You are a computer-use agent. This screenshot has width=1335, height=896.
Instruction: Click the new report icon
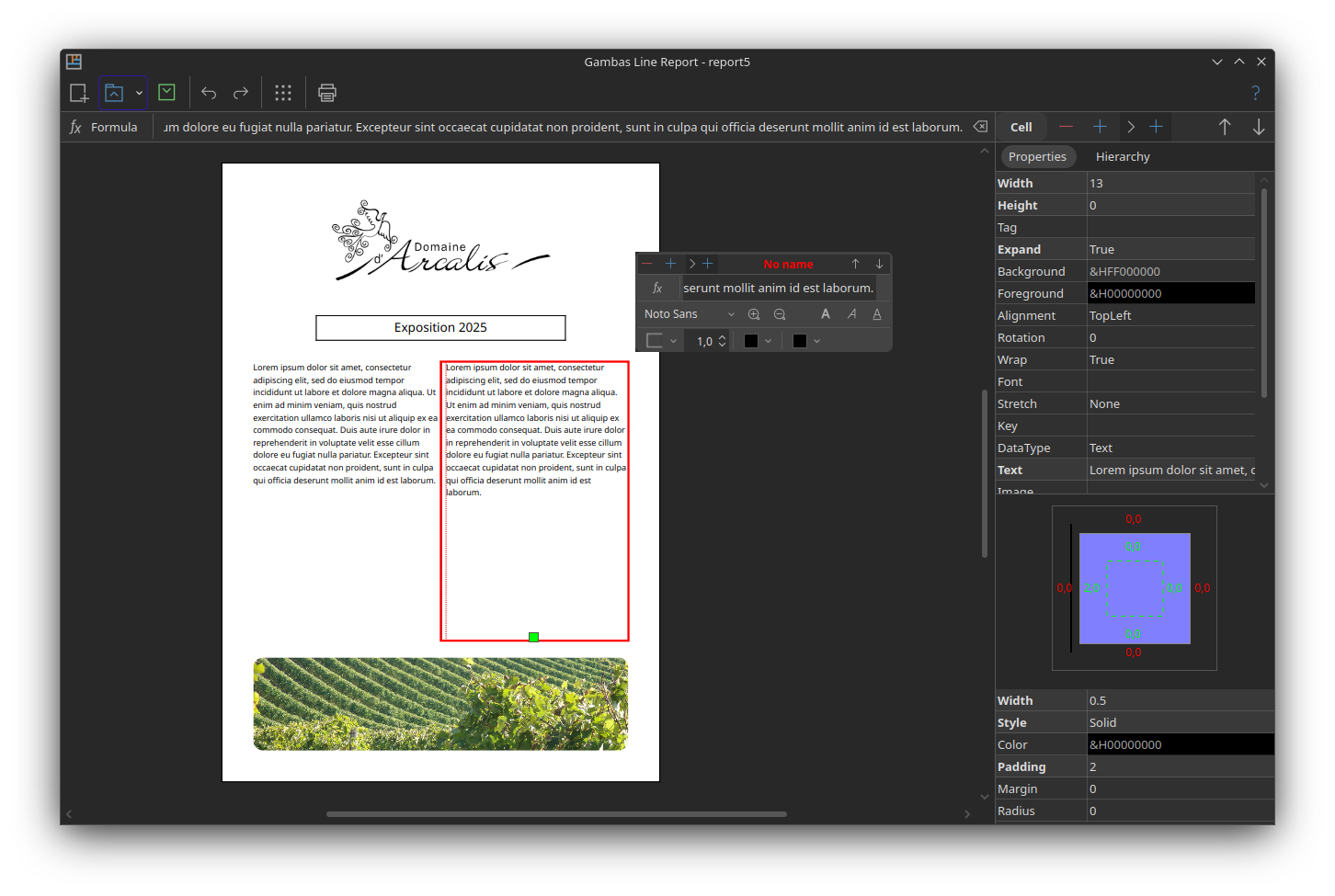point(79,93)
